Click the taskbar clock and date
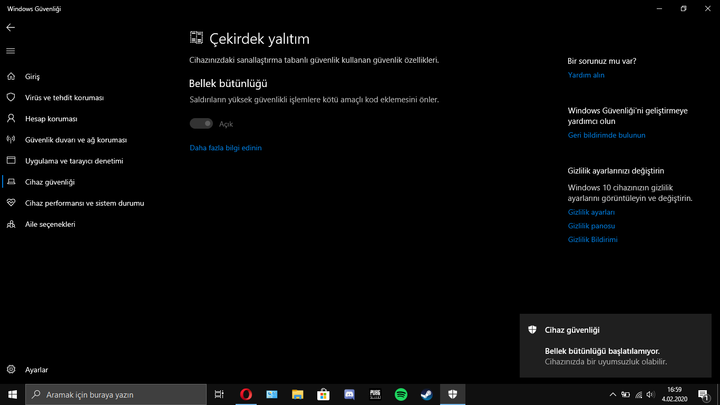 coord(675,394)
